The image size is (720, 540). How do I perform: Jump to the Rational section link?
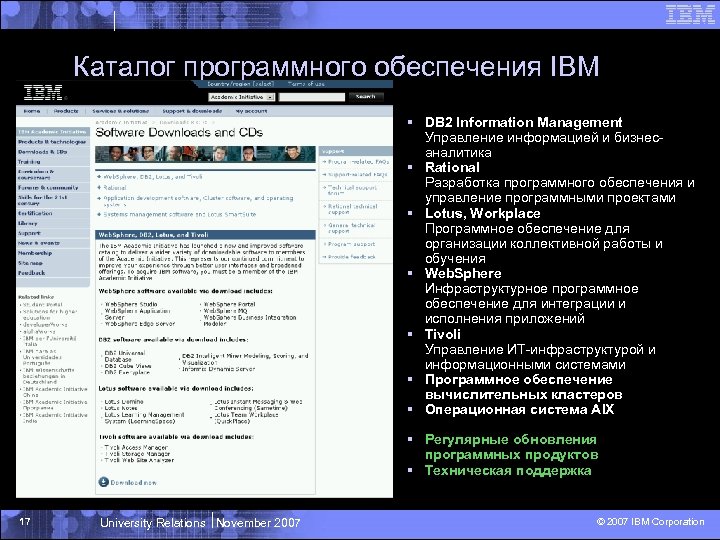[x=115, y=187]
